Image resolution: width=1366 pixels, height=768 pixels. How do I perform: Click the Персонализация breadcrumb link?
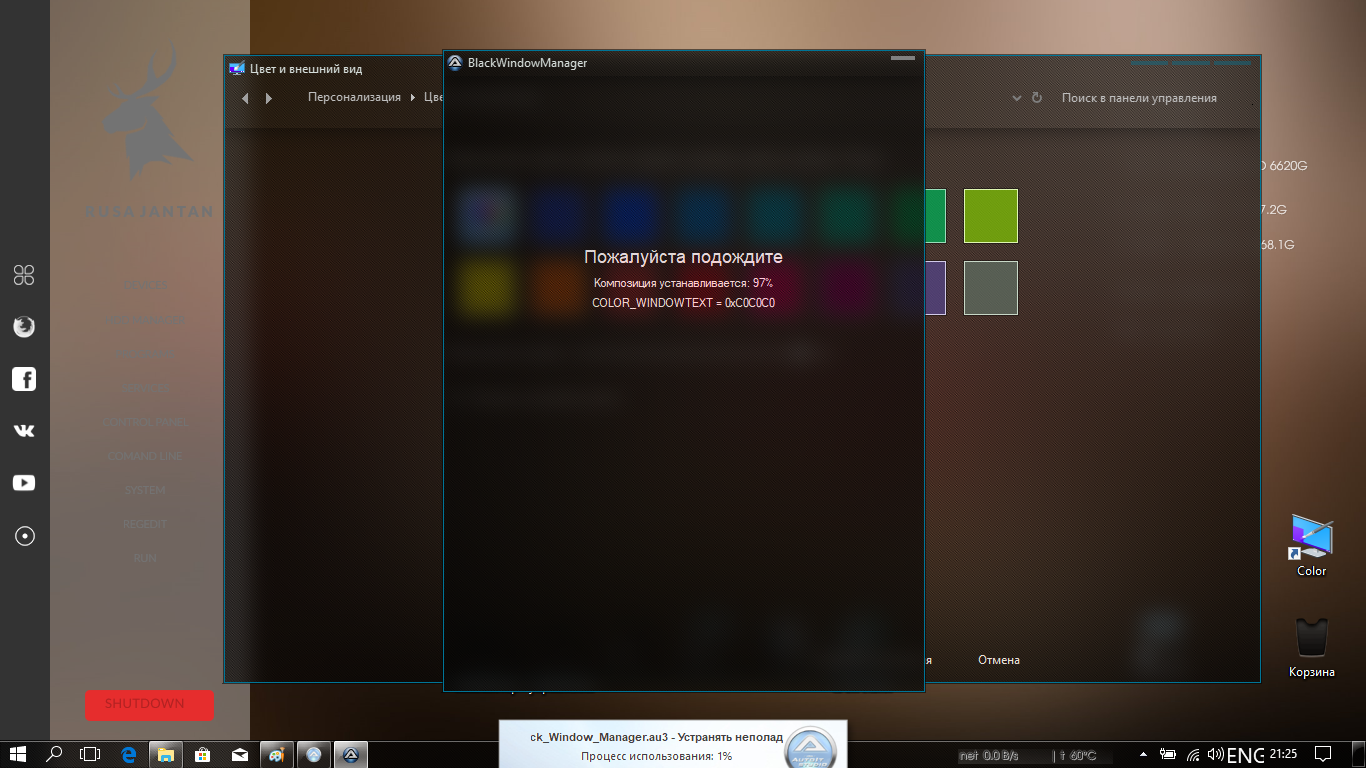(354, 98)
